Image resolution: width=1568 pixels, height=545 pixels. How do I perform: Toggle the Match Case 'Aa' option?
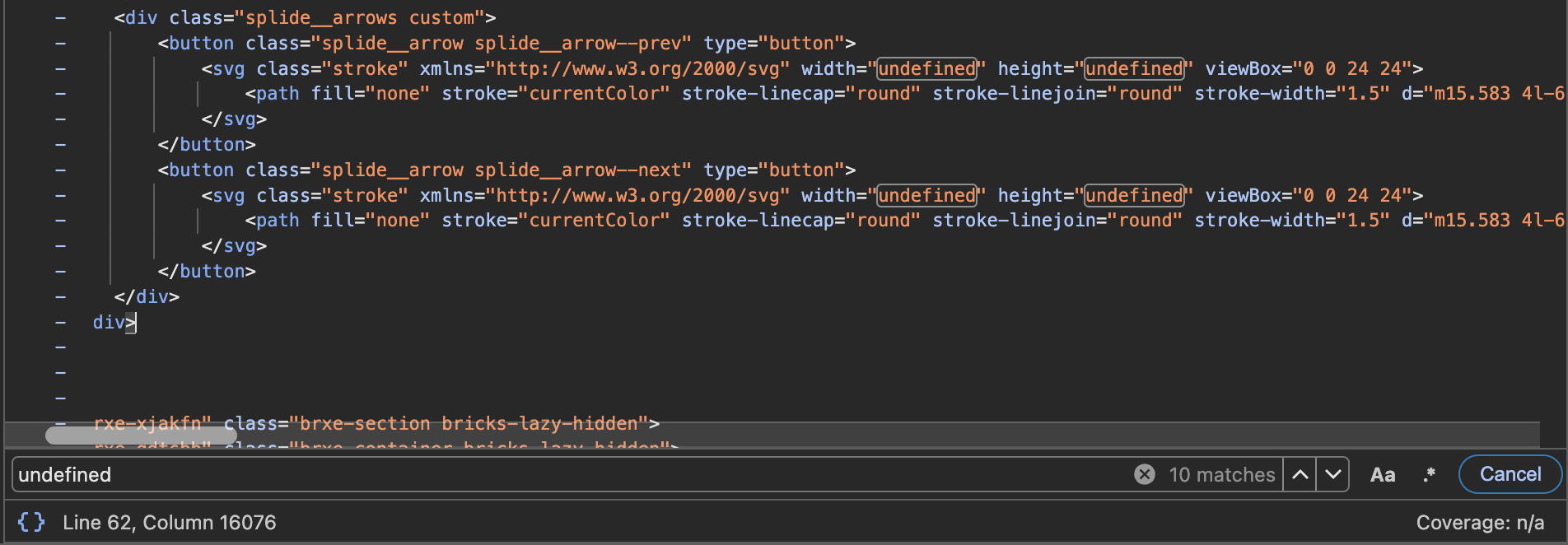[x=1382, y=474]
